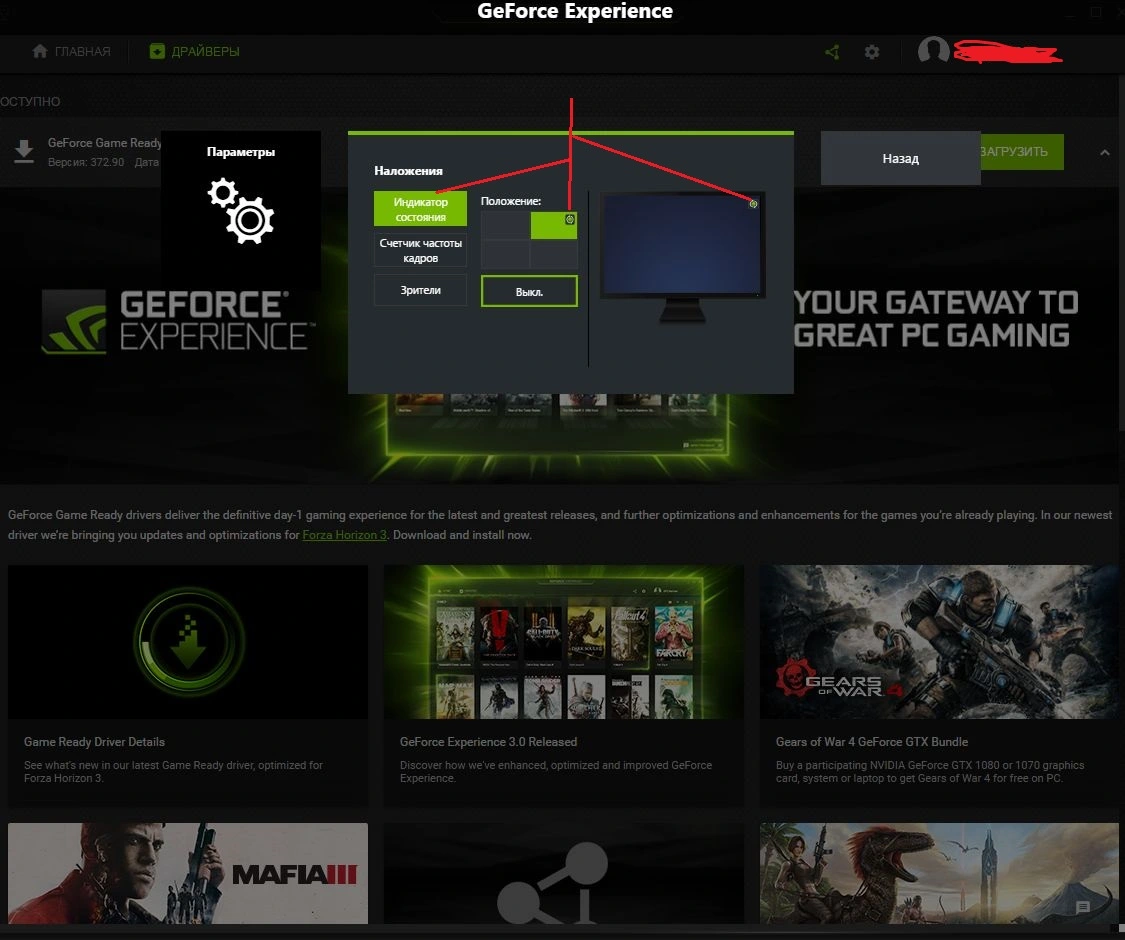
Task: Open the ДРАЙВЕРЫ tab
Action: tap(194, 52)
